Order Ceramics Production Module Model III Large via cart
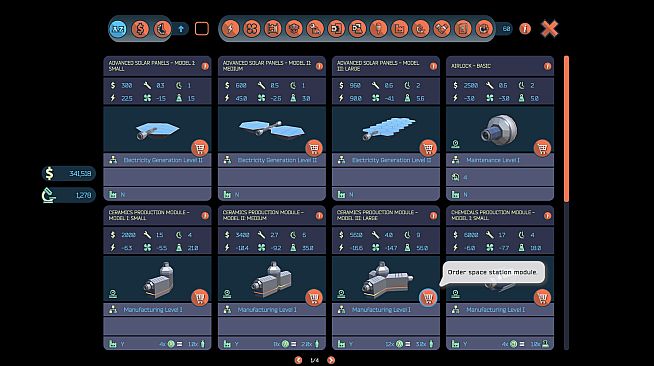 (428, 297)
